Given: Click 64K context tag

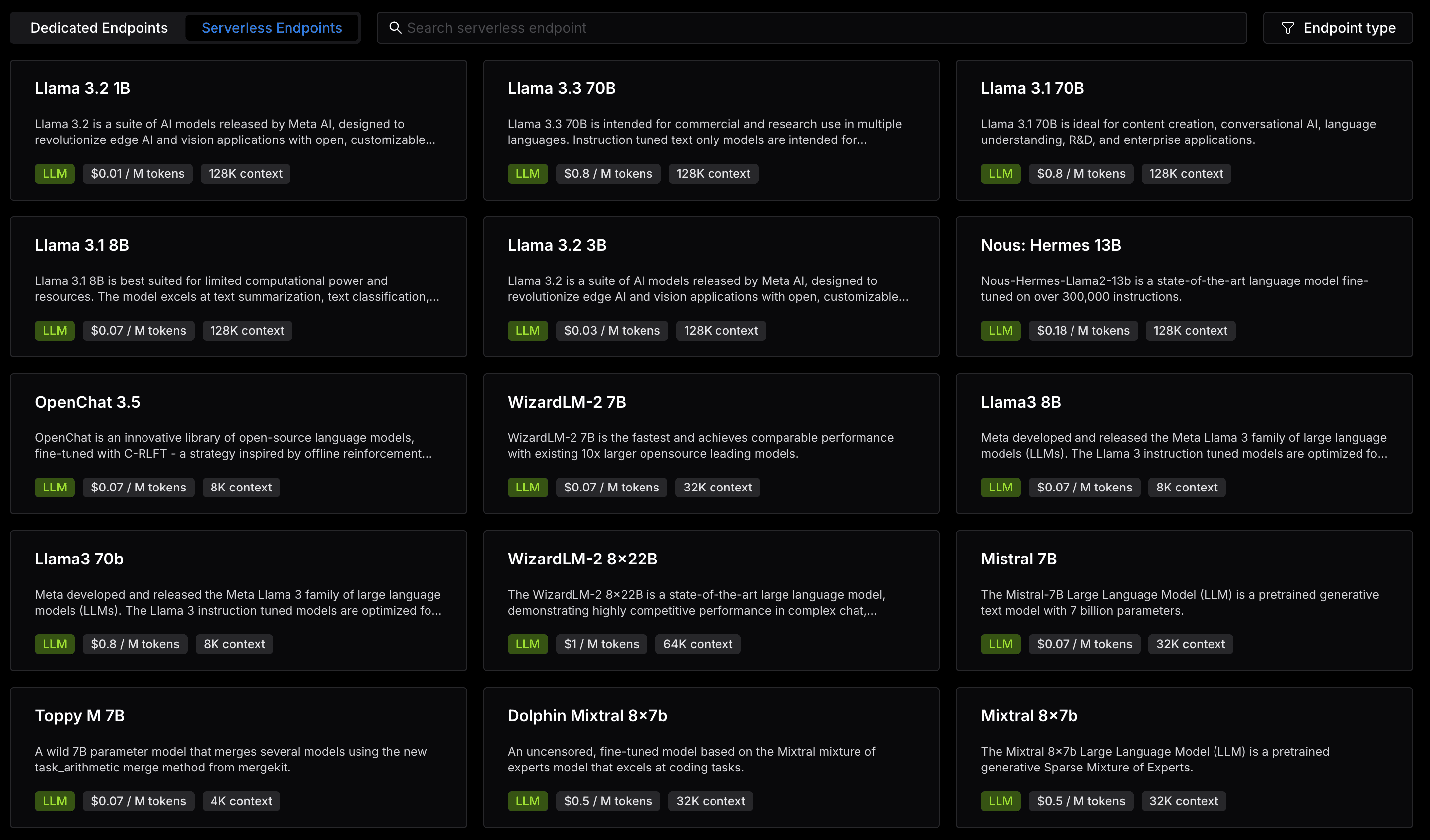Looking at the screenshot, I should pos(698,644).
